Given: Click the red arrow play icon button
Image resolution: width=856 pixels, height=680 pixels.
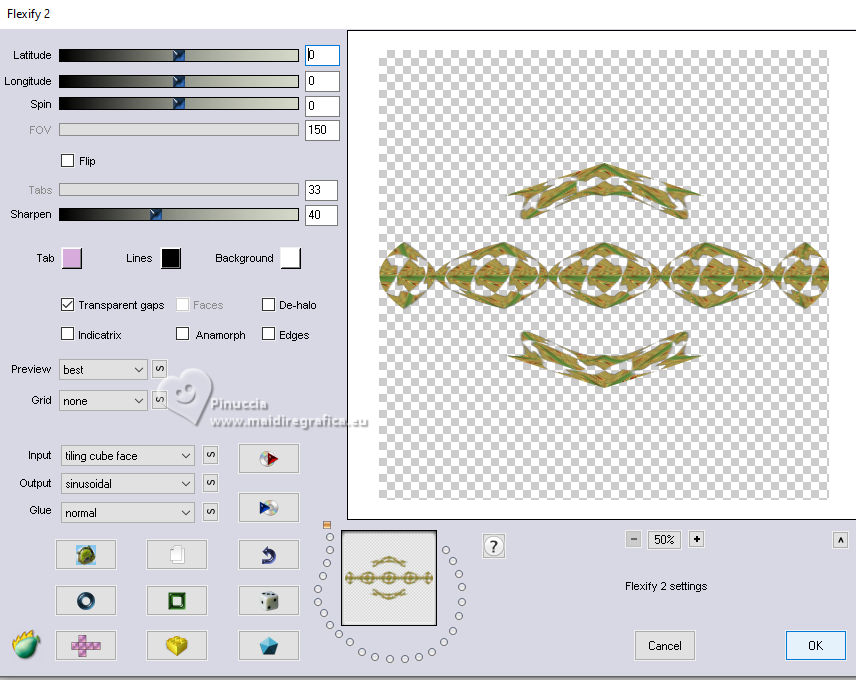Looking at the screenshot, I should point(269,458).
